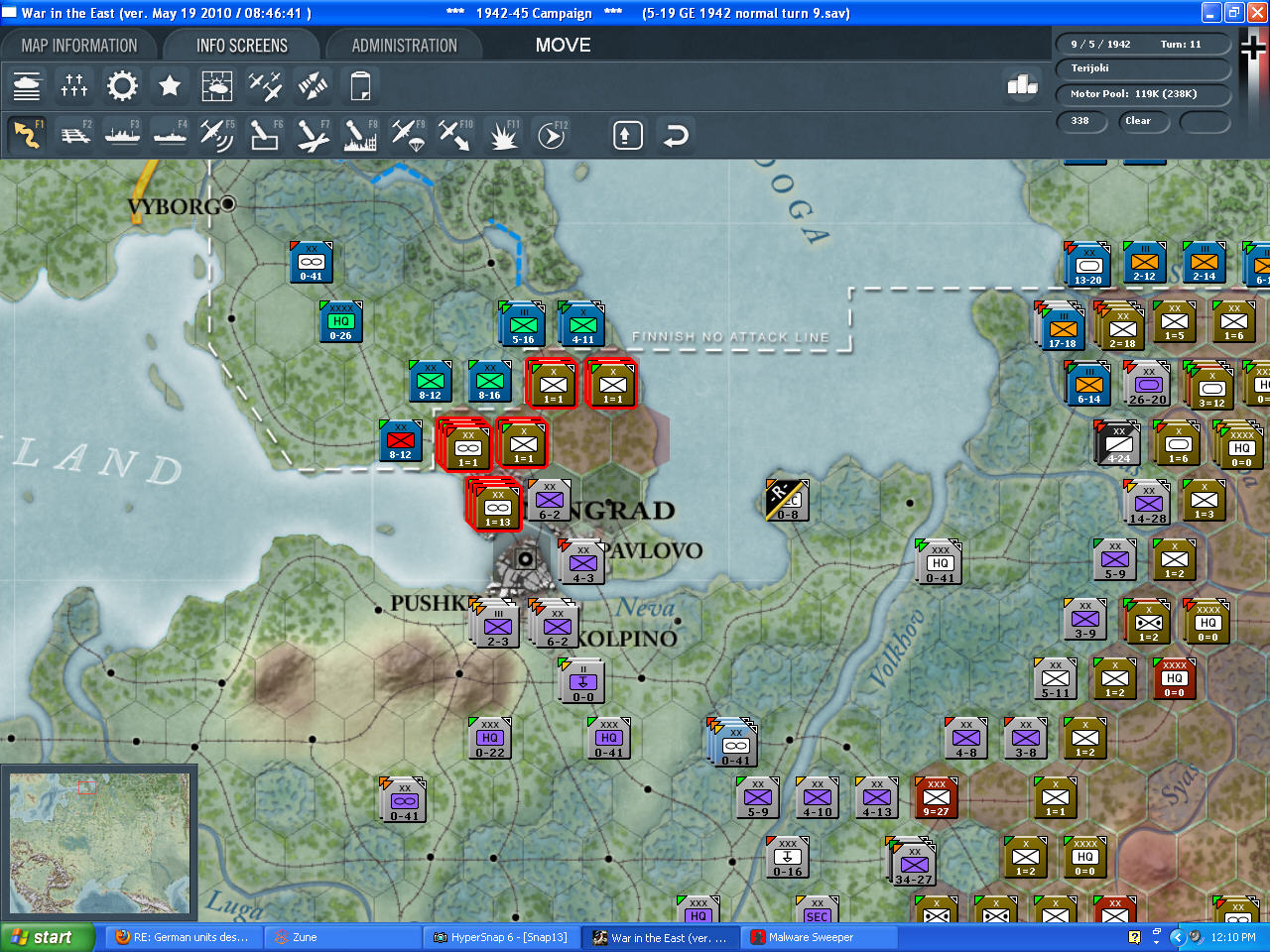Select the orange unit stack 17-18

click(x=1061, y=326)
